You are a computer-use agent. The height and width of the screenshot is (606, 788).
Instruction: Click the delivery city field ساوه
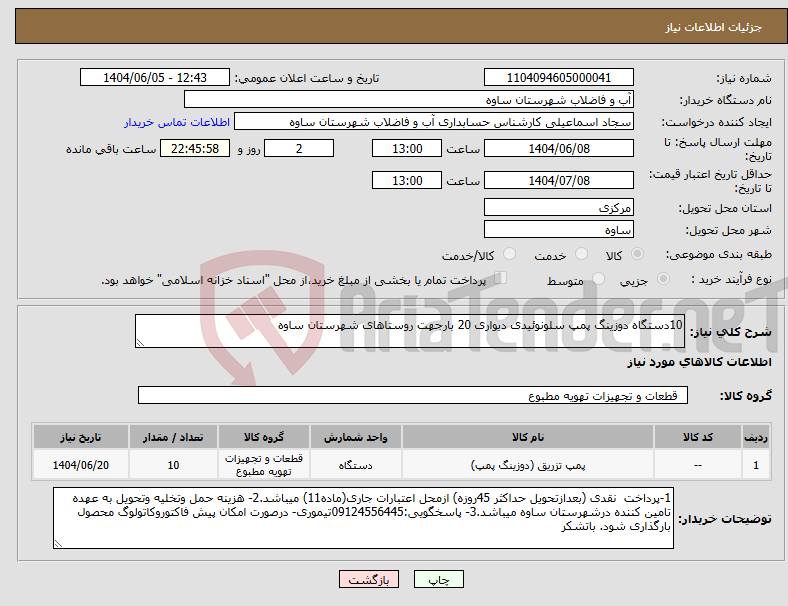pos(558,229)
